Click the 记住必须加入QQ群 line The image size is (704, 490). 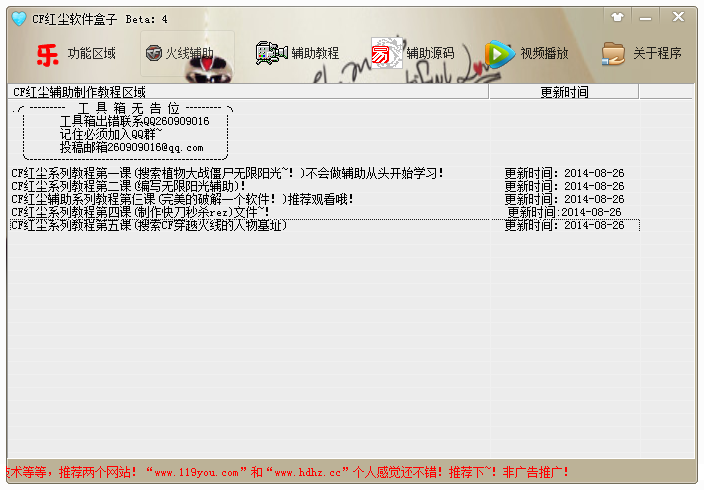click(x=111, y=134)
